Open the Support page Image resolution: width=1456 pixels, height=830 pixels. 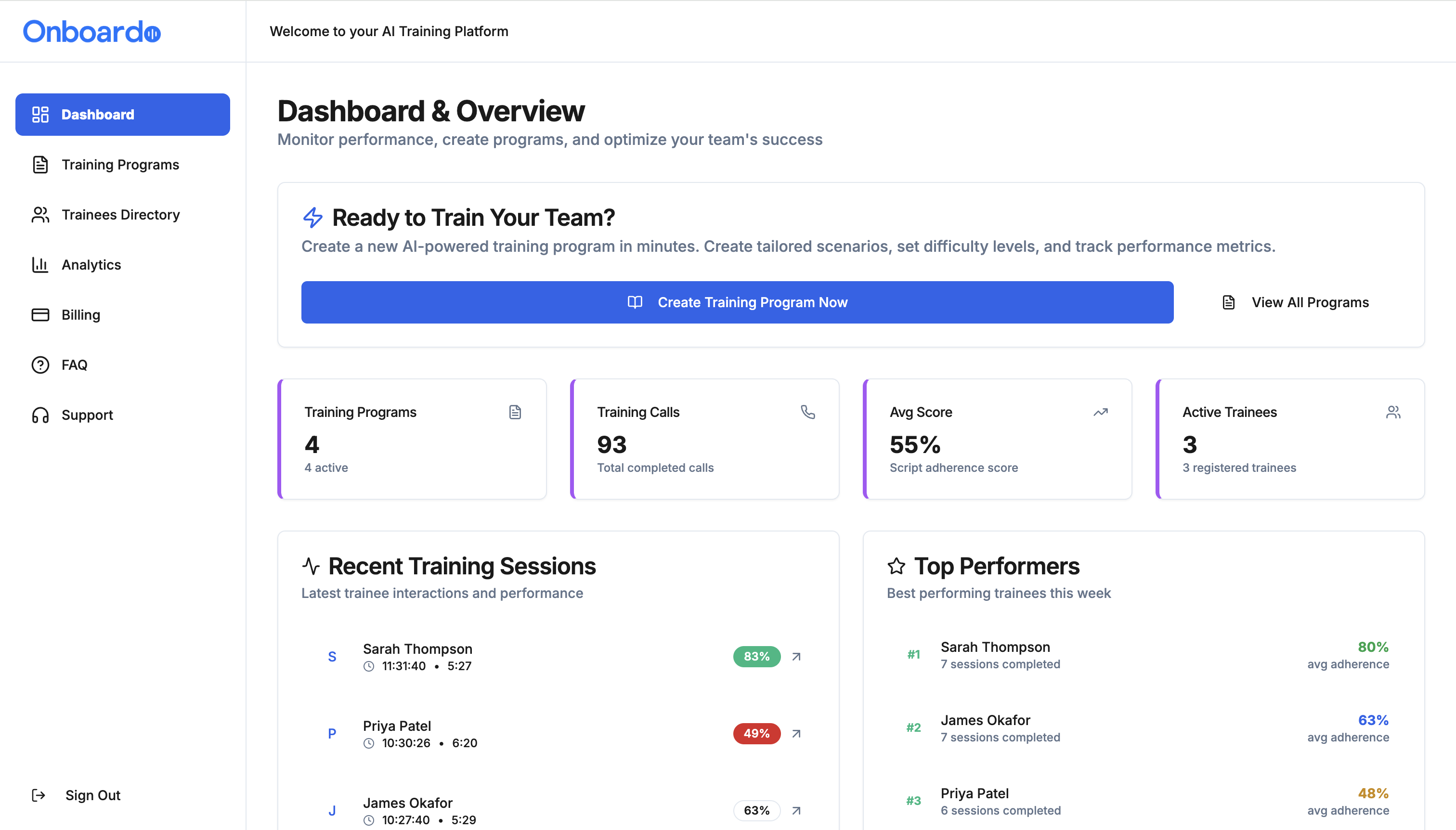123,415
